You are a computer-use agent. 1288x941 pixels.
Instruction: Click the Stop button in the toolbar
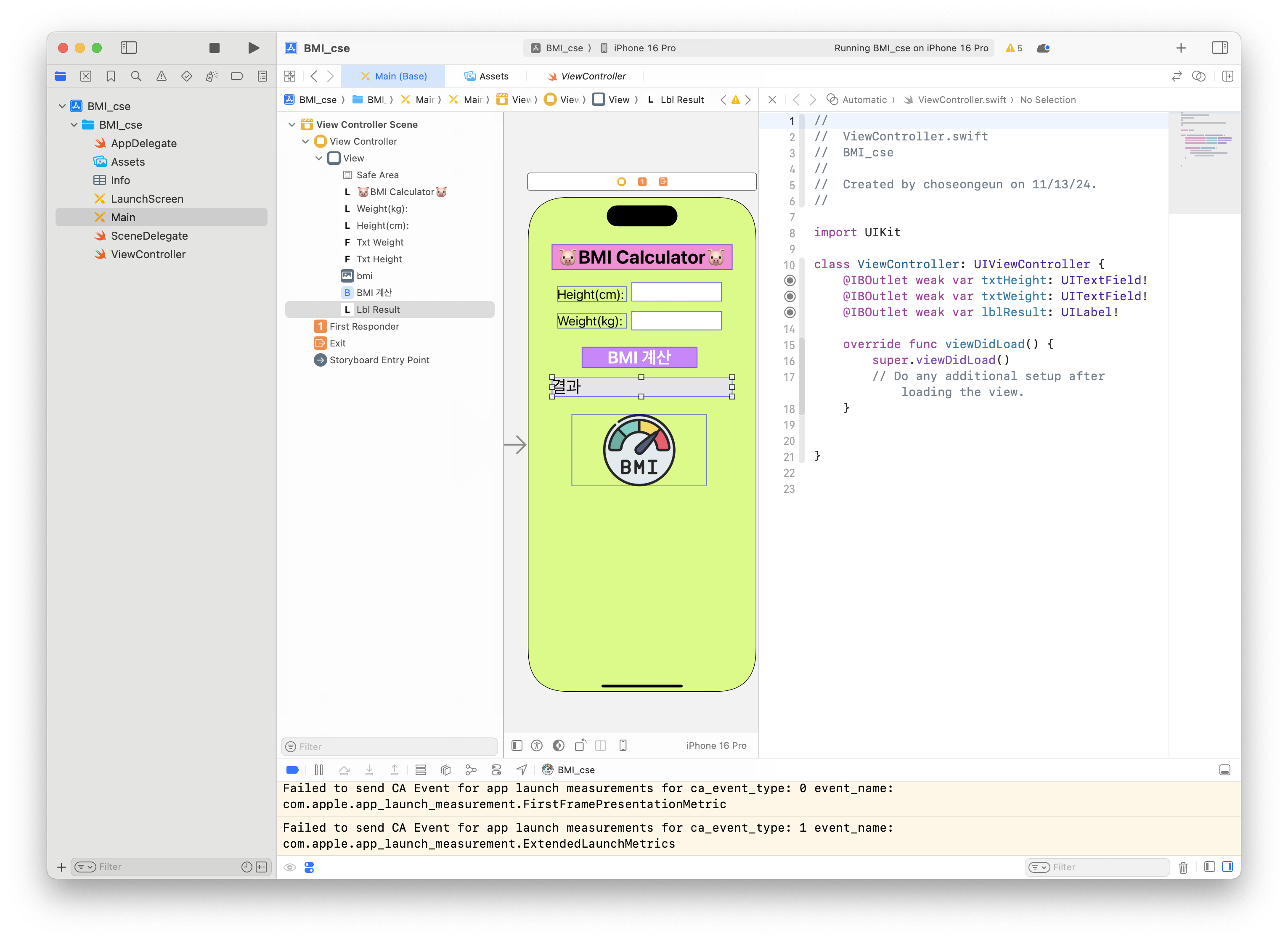214,48
